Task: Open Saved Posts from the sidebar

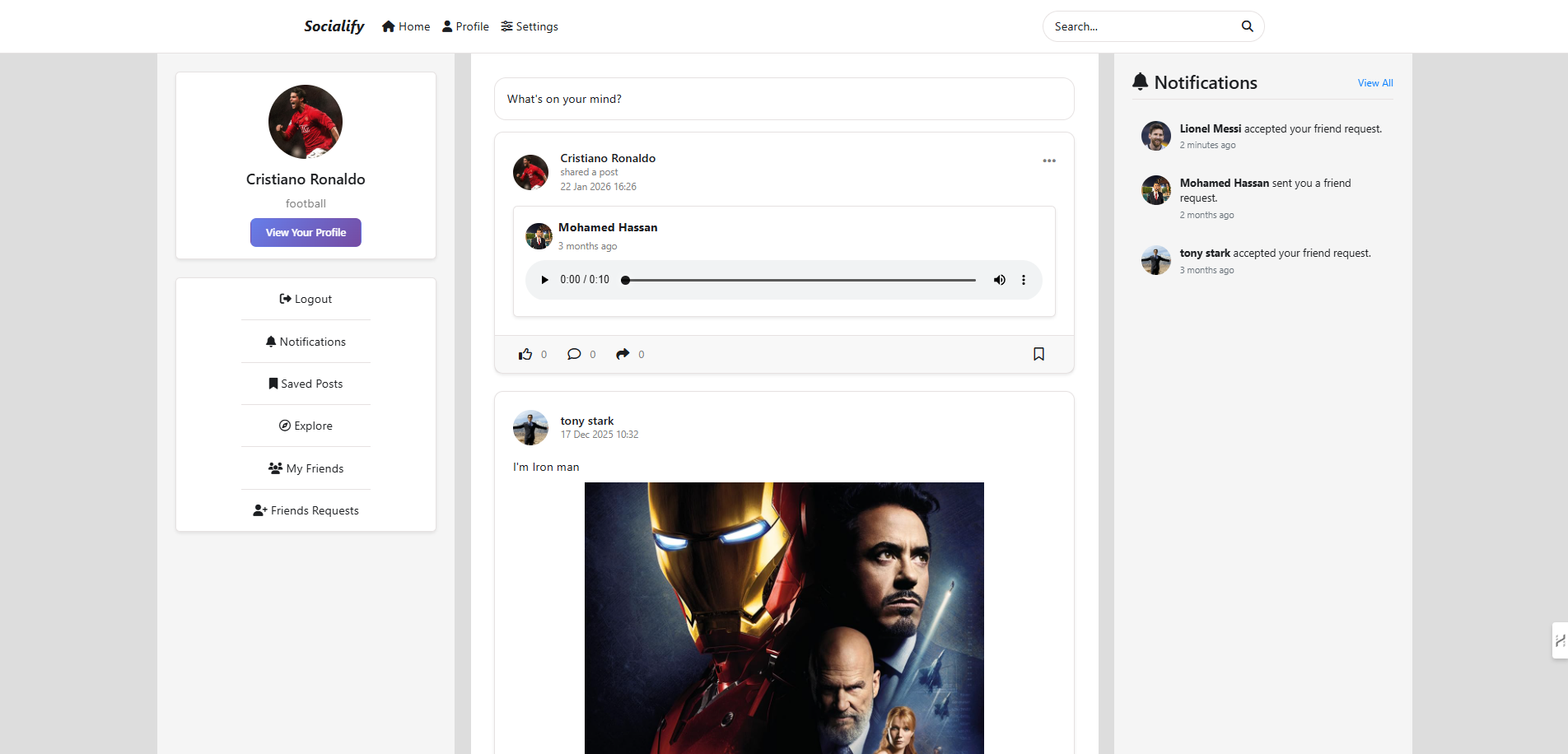Action: 306,384
